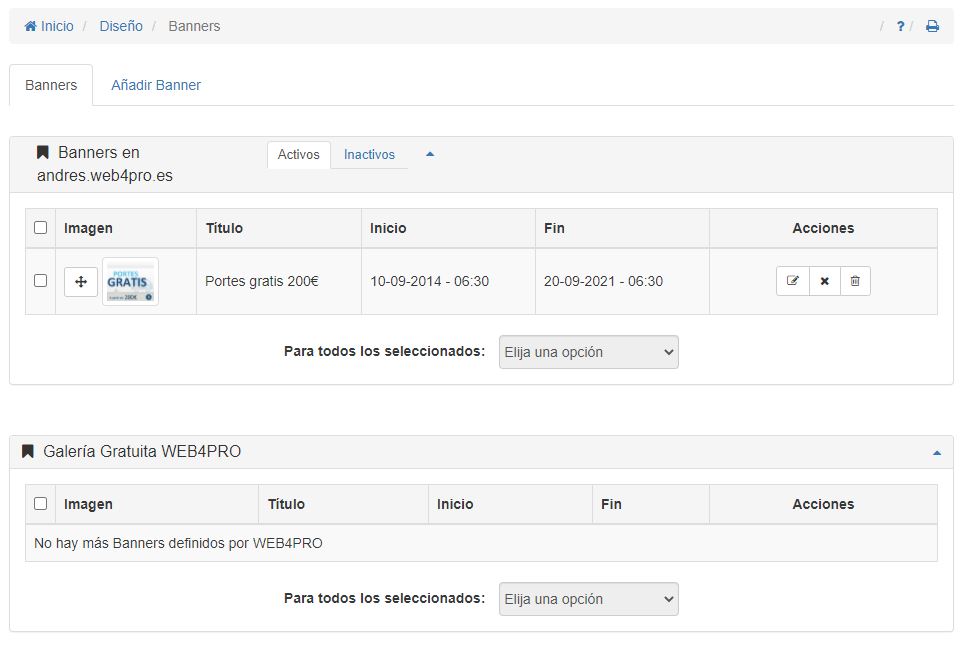Open the Diseño breadcrumb link
970x646 pixels.
tap(121, 26)
